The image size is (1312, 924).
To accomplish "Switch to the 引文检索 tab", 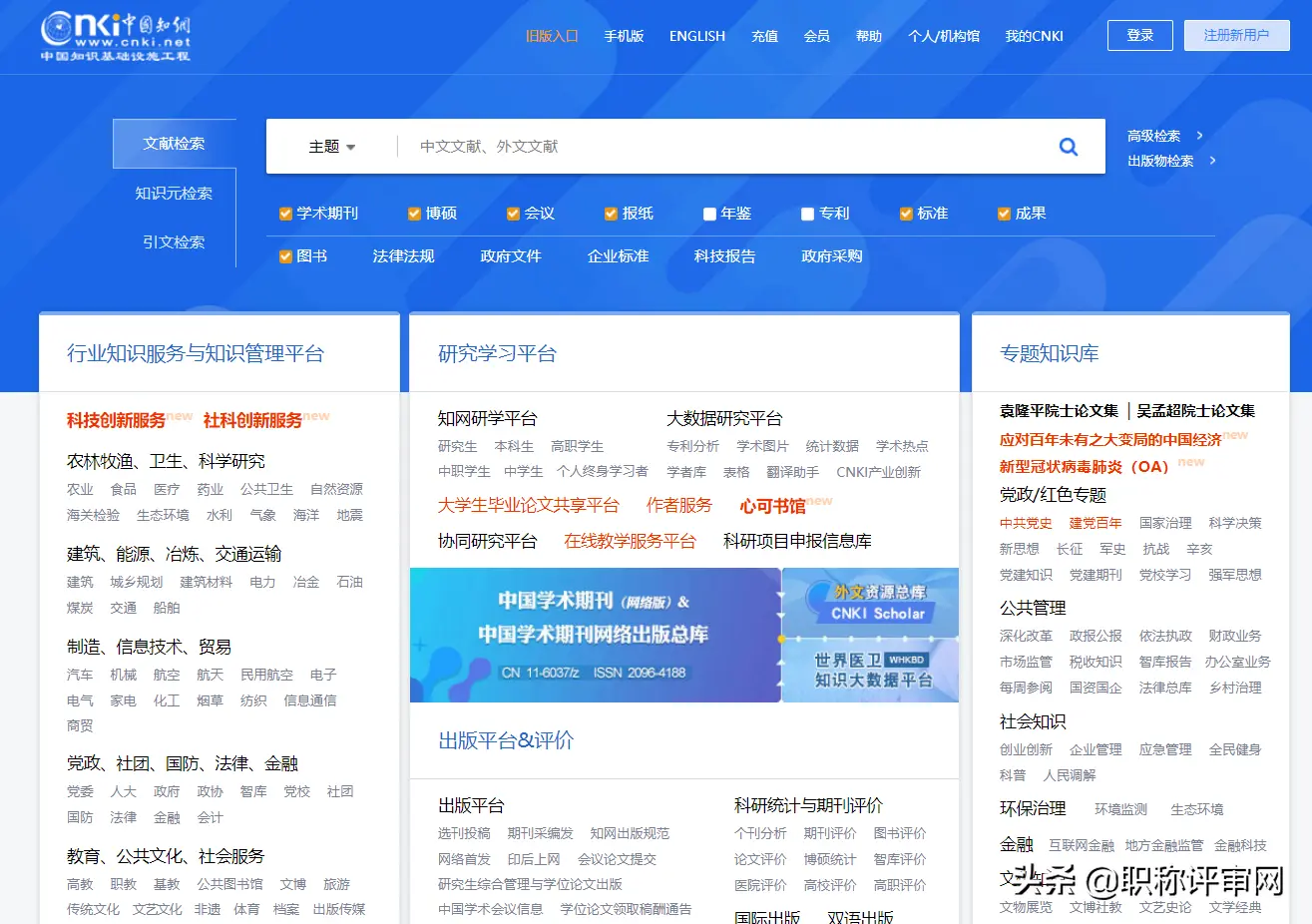I will pos(175,242).
